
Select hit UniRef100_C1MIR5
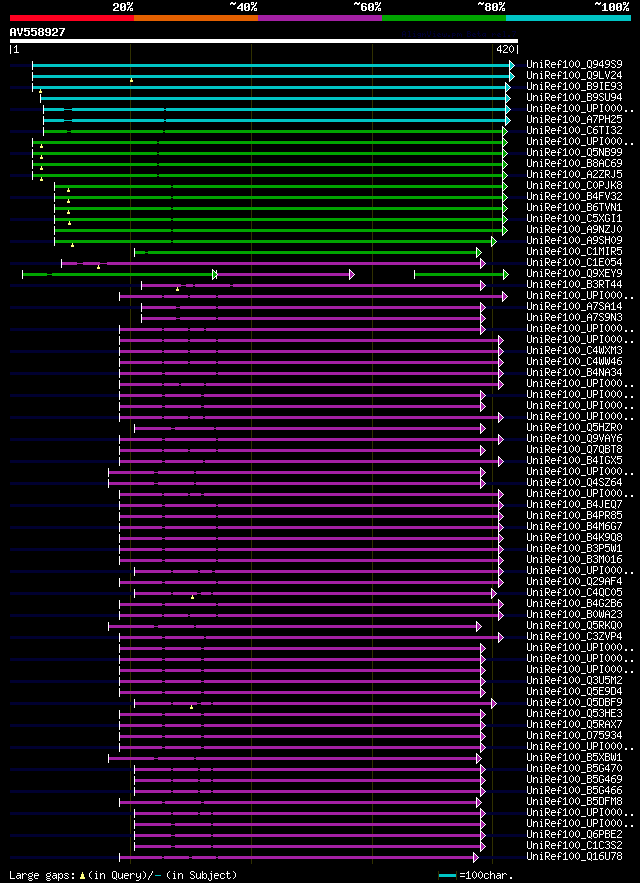tap(574, 251)
